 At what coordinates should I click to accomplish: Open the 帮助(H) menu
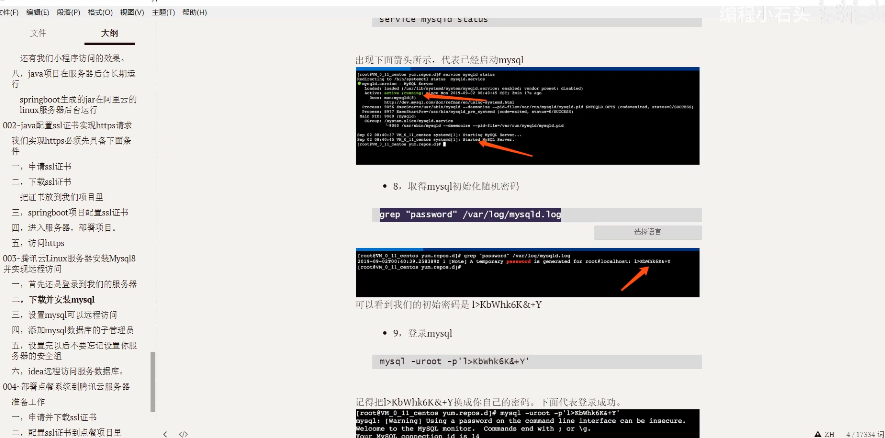coord(195,12)
